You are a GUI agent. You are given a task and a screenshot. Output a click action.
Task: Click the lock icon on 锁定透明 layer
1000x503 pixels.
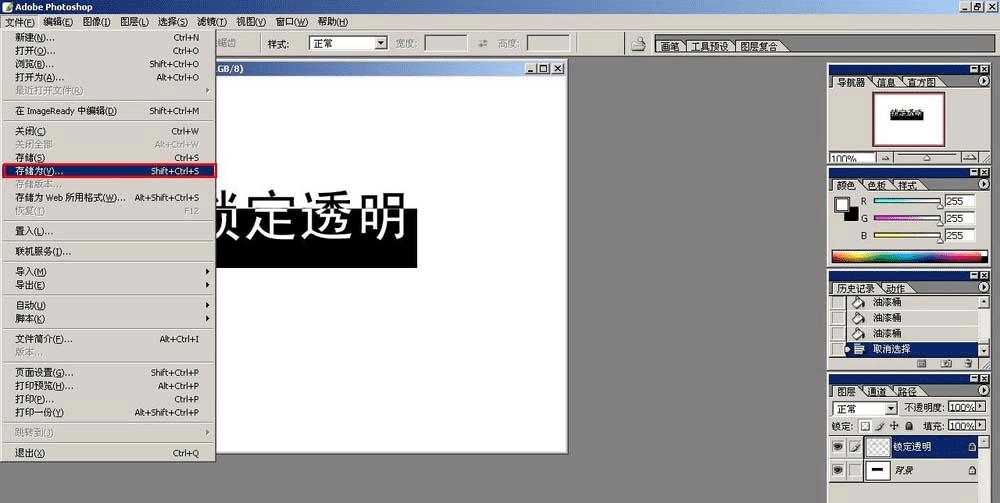[x=972, y=447]
